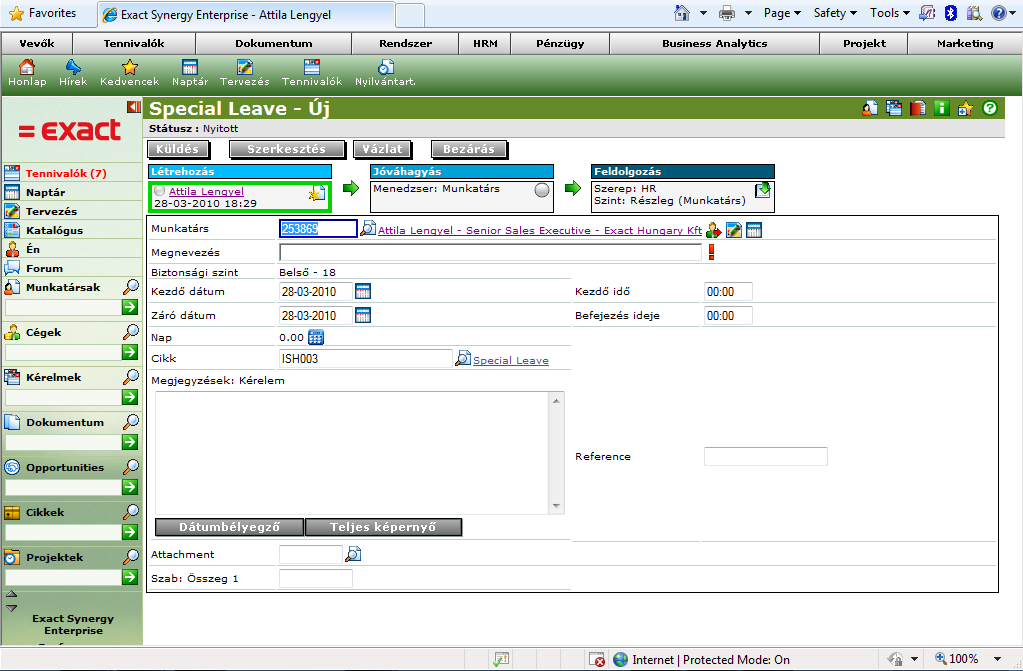
Task: Click the green help question mark icon
Action: click(990, 108)
